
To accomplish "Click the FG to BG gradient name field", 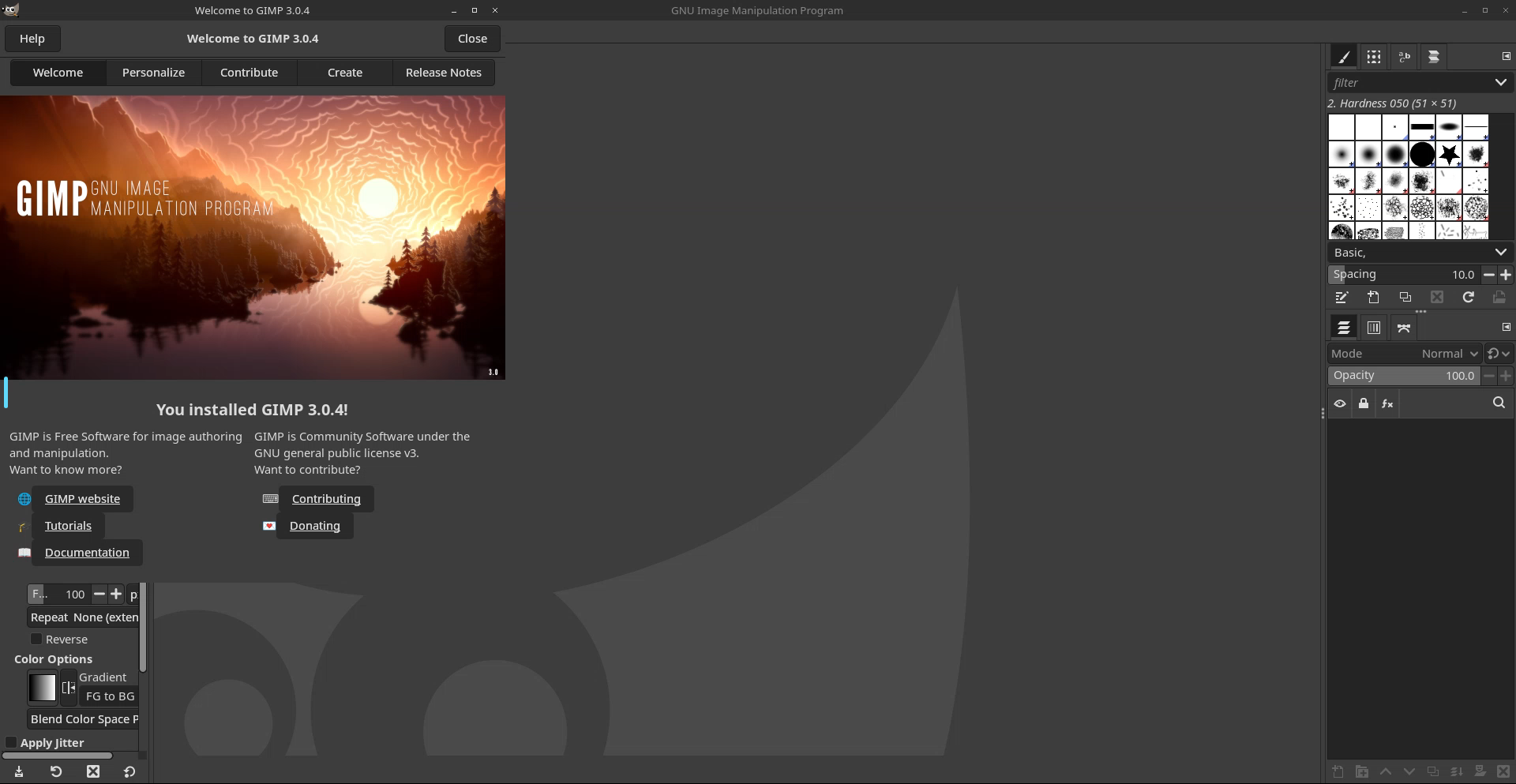I will (110, 696).
